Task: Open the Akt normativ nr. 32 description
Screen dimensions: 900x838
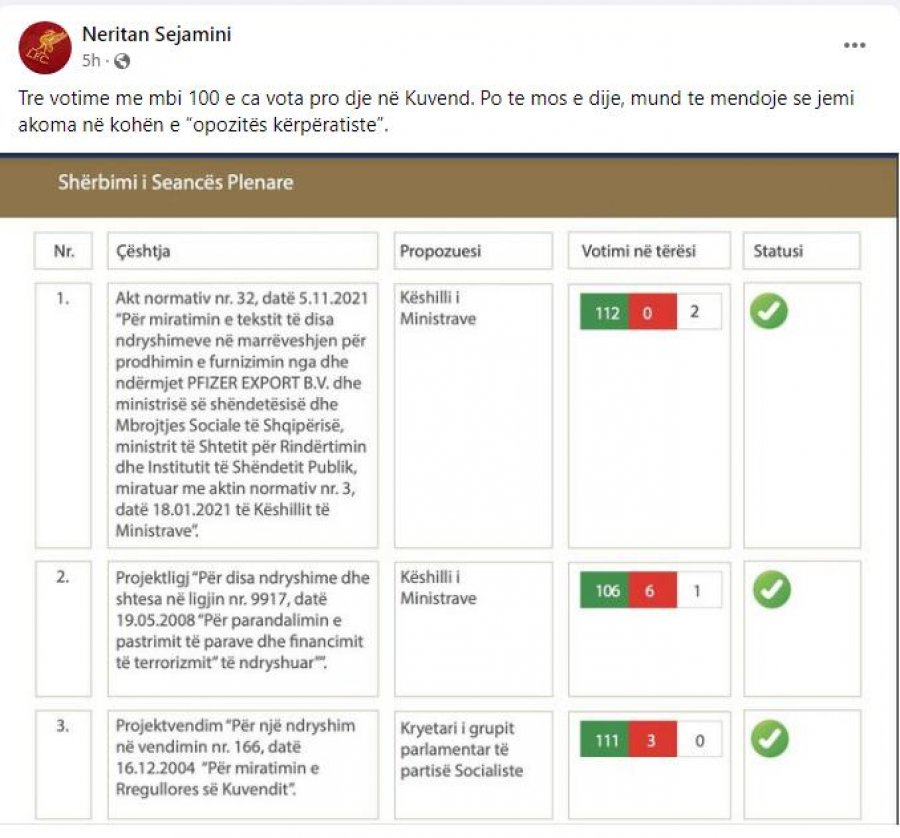Action: [x=242, y=414]
